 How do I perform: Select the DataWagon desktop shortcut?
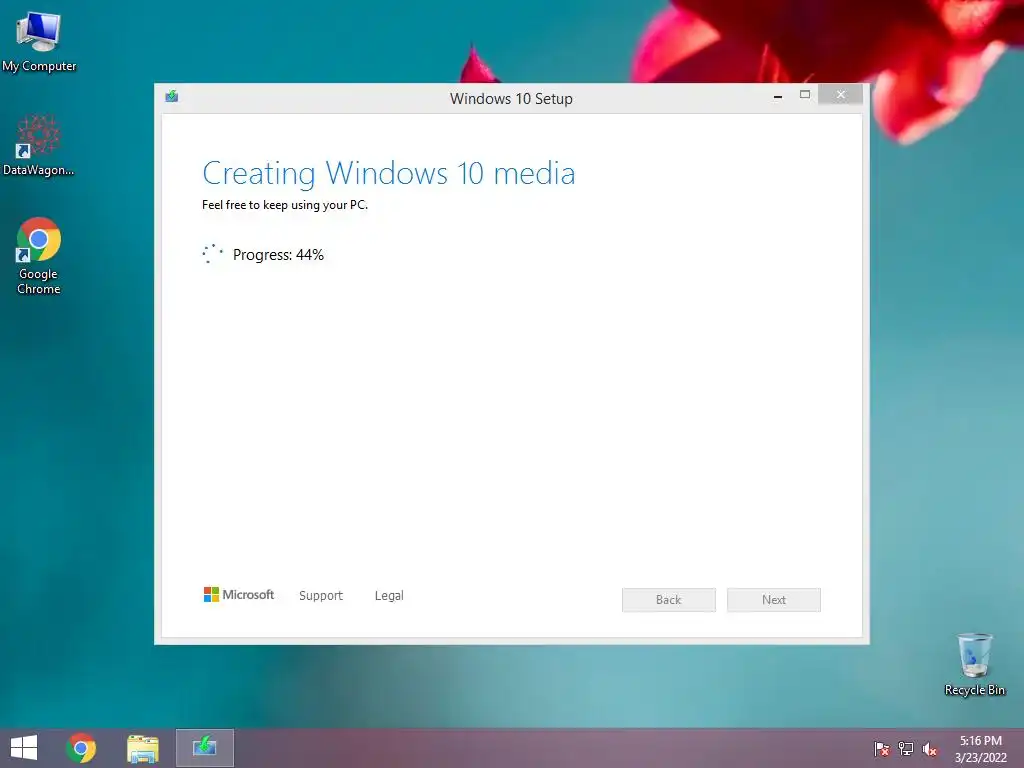(38, 145)
